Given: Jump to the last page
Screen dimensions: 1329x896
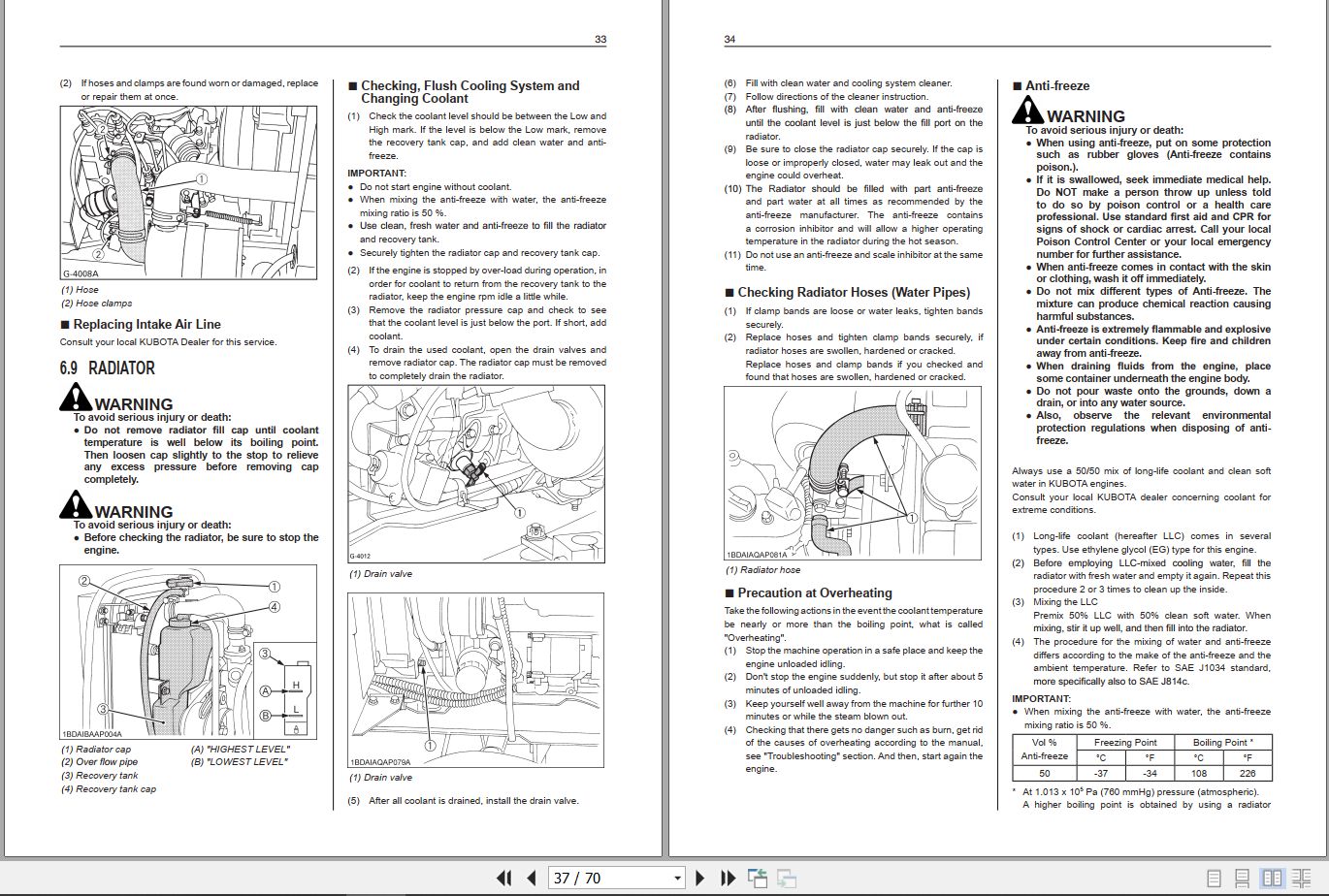Looking at the screenshot, I should pyautogui.click(x=728, y=879).
